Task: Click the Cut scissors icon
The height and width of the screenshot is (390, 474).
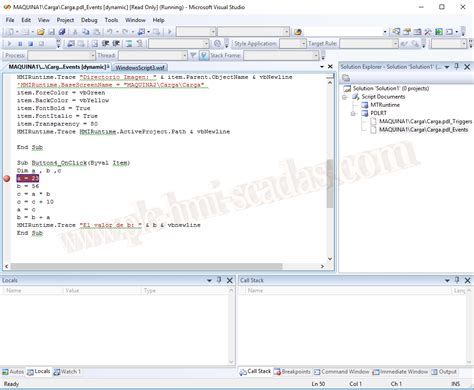Action: pyautogui.click(x=75, y=32)
